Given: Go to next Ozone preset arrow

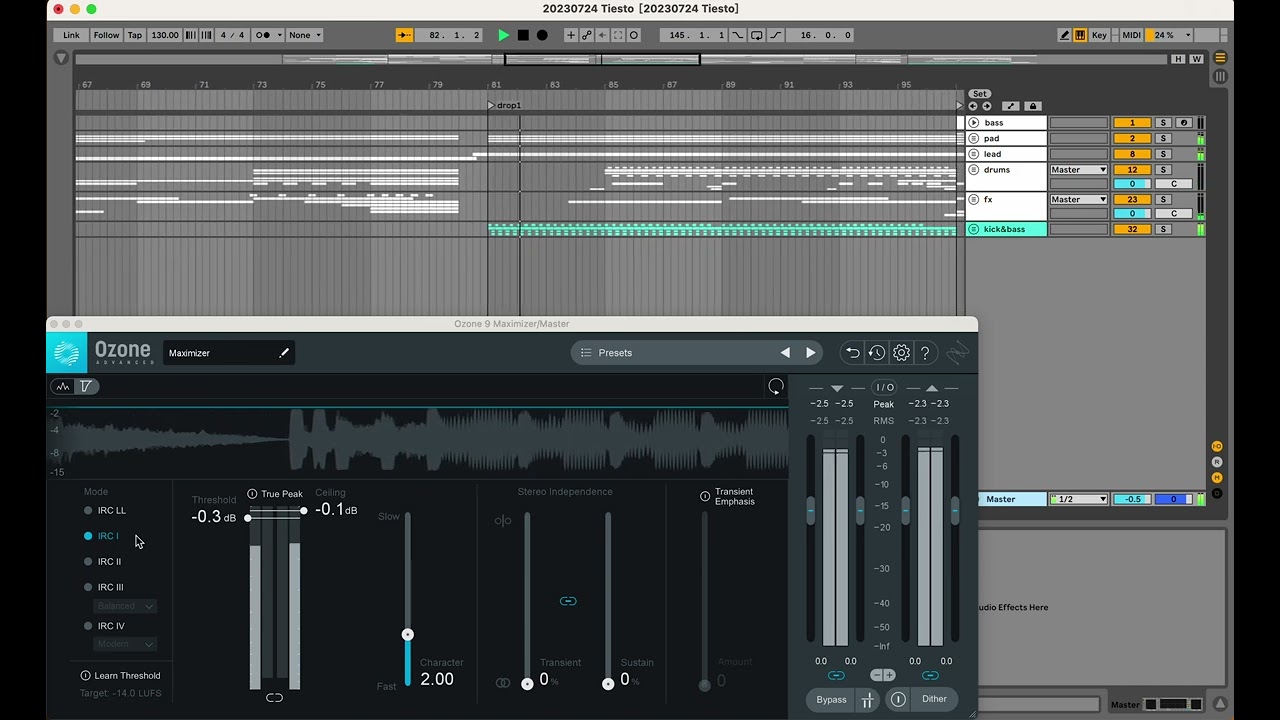Looking at the screenshot, I should coord(811,353).
